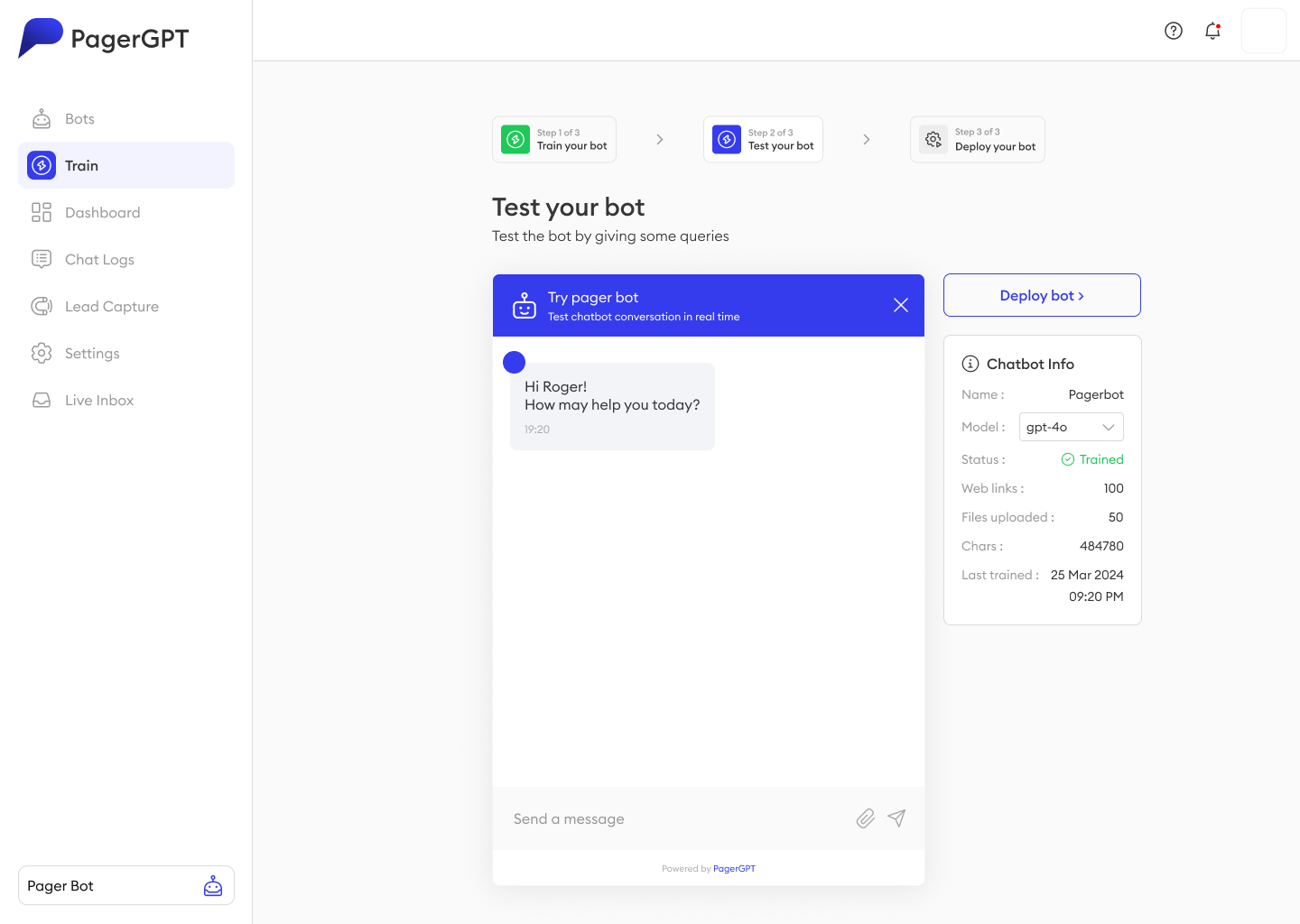The height and width of the screenshot is (924, 1300).
Task: Click the Dashboard grid icon
Action: point(42,212)
